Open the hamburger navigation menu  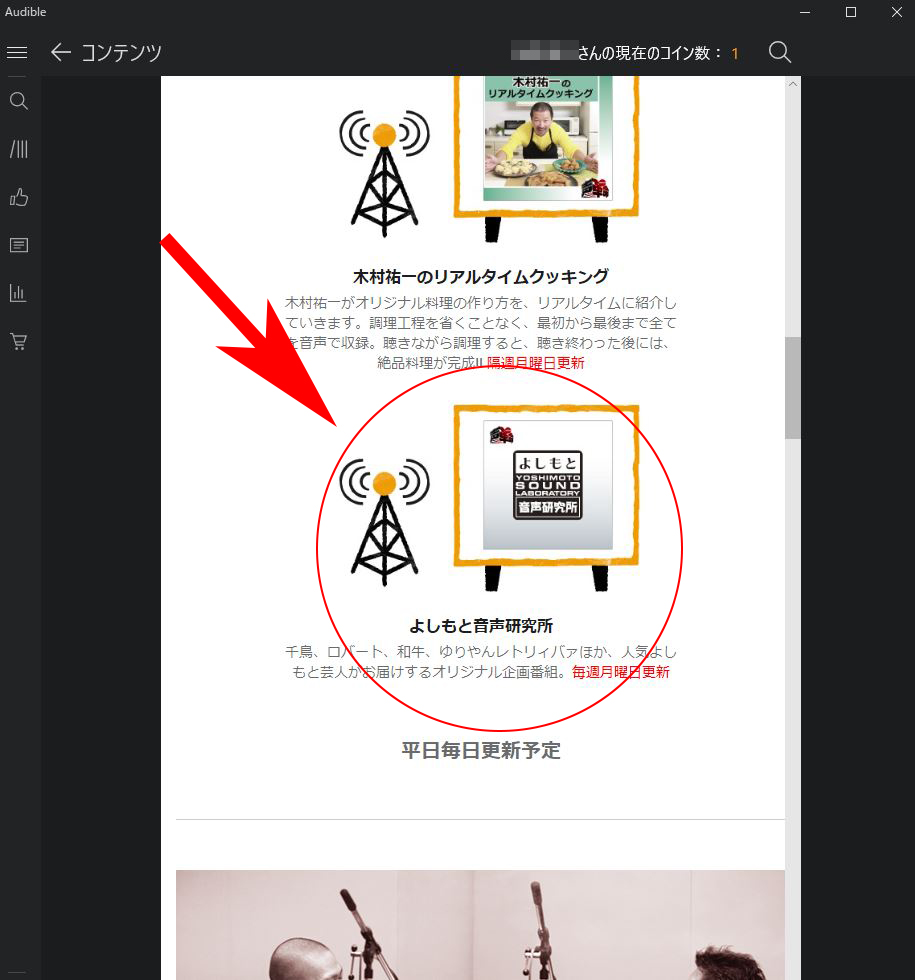[x=17, y=53]
